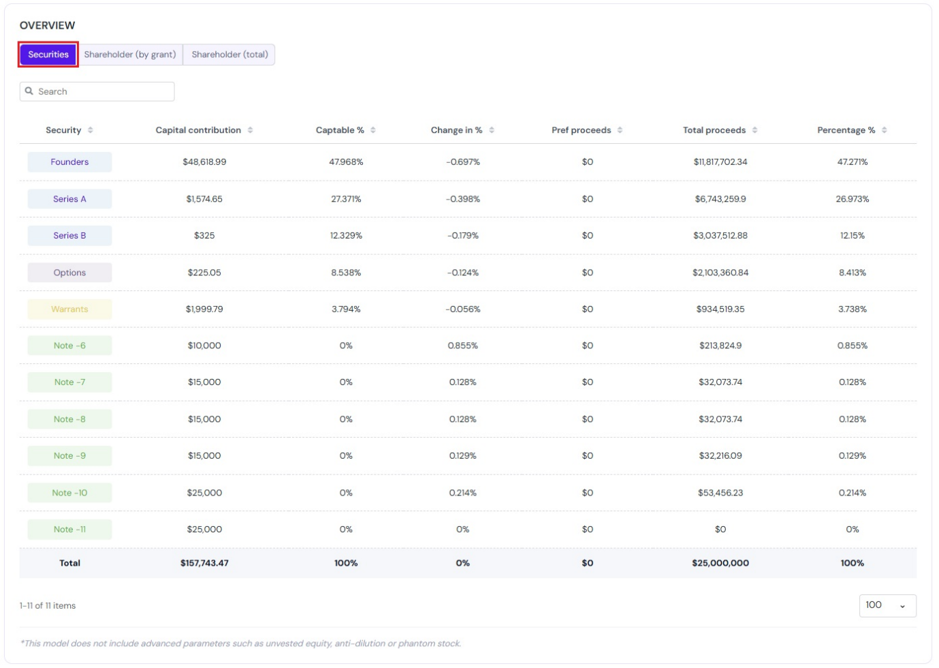Click the Series A security tag
Image resolution: width=939 pixels, height=668 pixels.
point(69,199)
